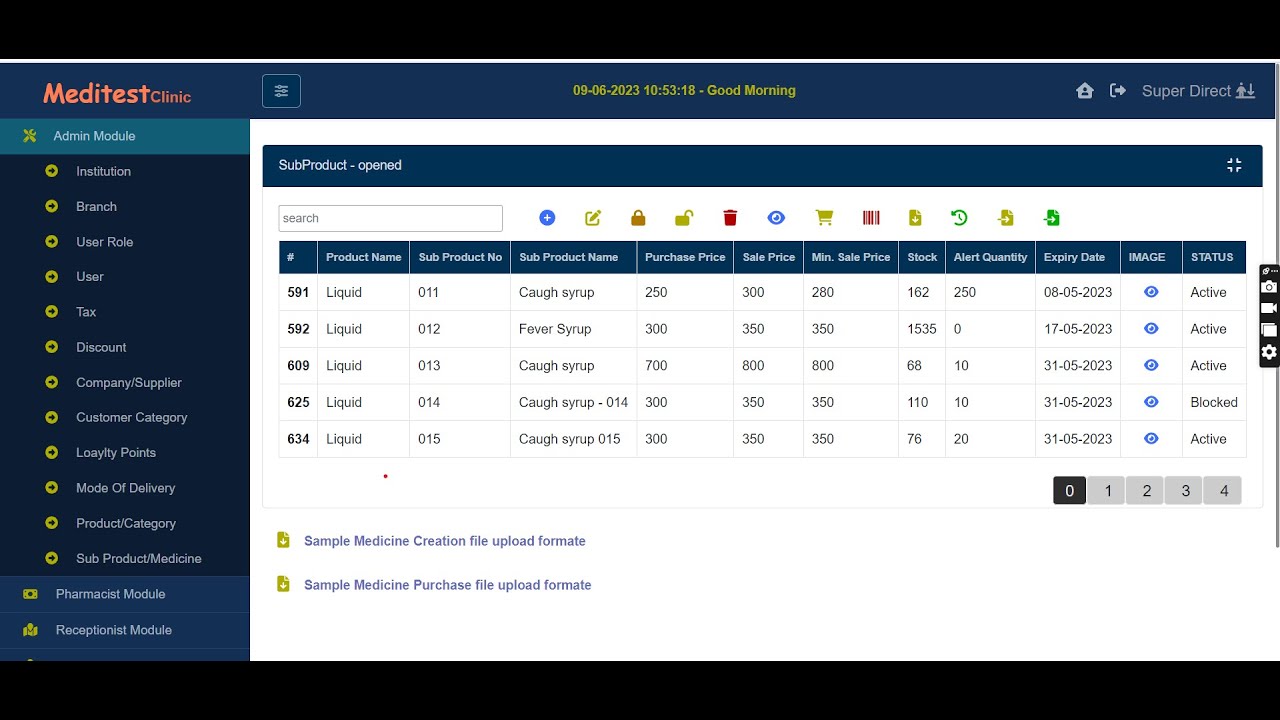Open Branch in the sidebar
Viewport: 1280px width, 720px height.
[x=96, y=206]
